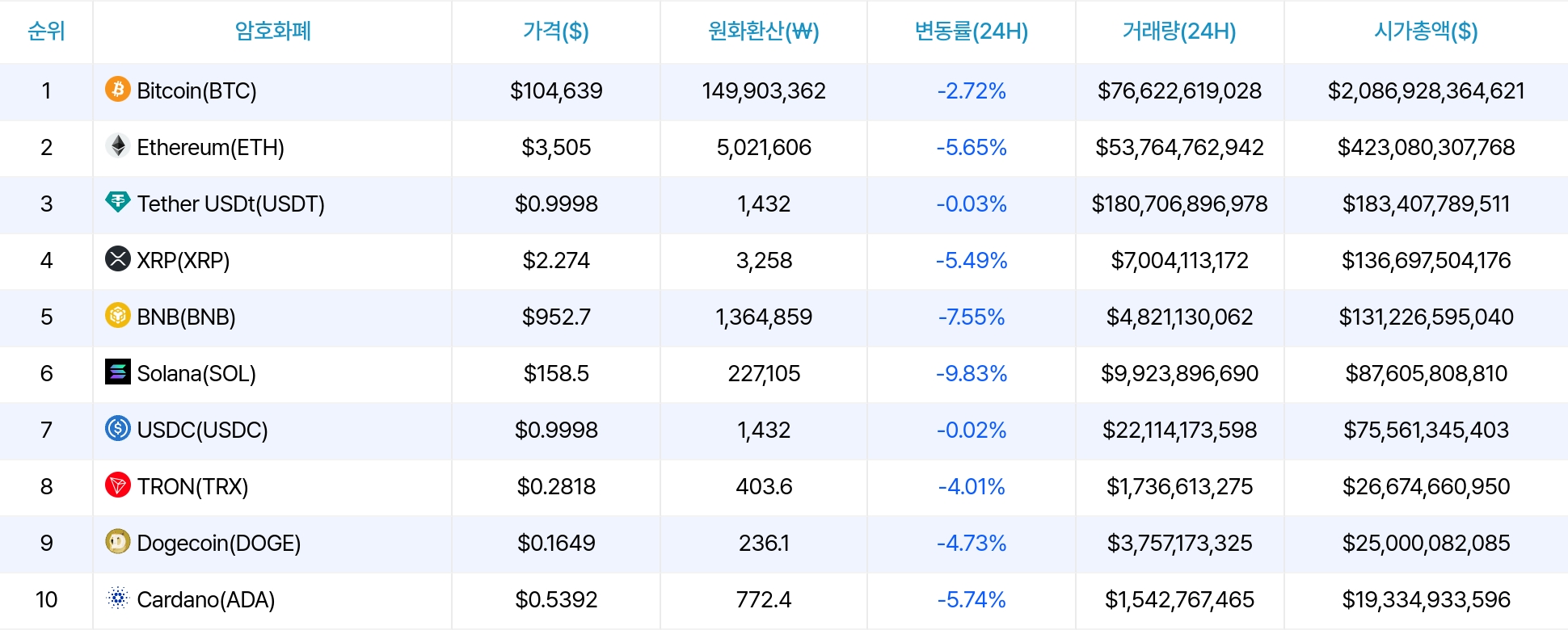Click the TRON logo icon
This screenshot has width=1568, height=630.
118,485
